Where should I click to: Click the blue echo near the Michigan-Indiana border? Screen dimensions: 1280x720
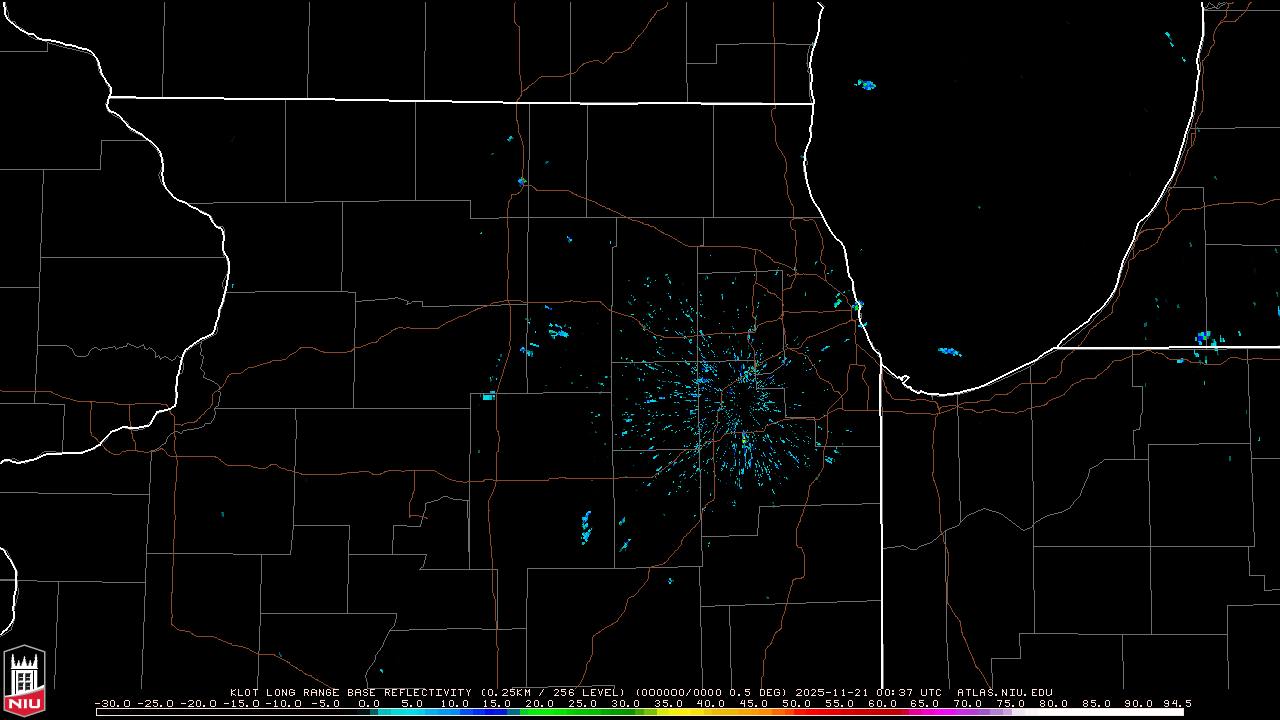point(1204,338)
